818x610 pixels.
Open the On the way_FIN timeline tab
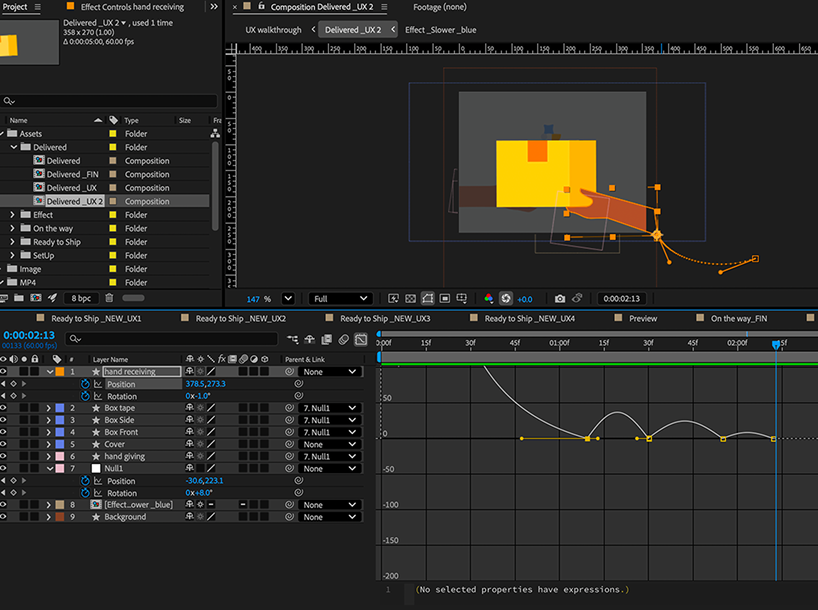[739, 318]
